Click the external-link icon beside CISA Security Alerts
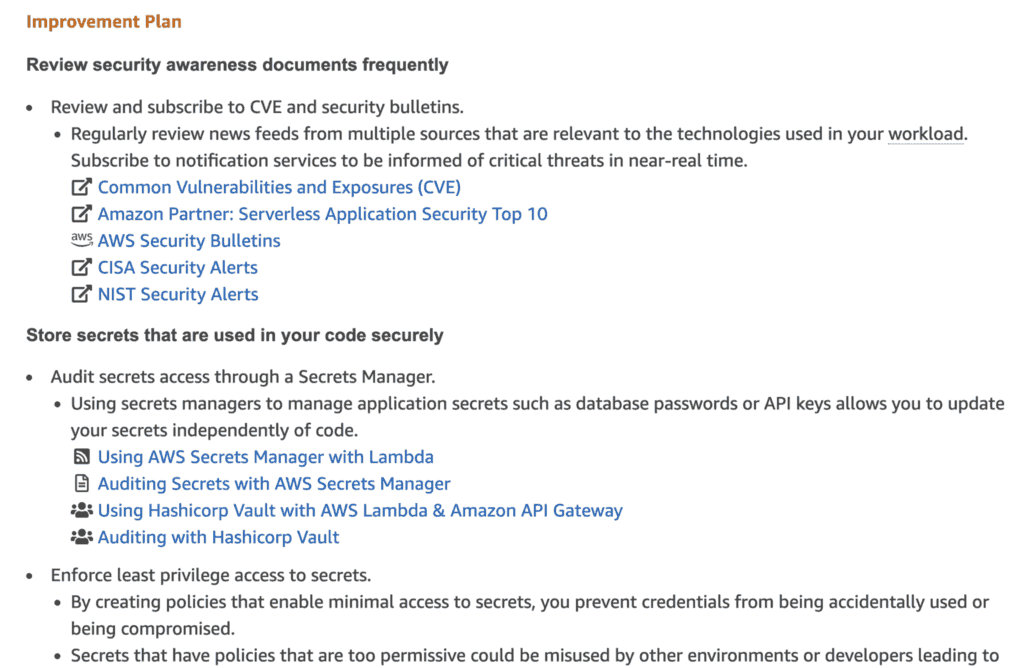Image resolution: width=1024 pixels, height=668 pixels. (82, 267)
